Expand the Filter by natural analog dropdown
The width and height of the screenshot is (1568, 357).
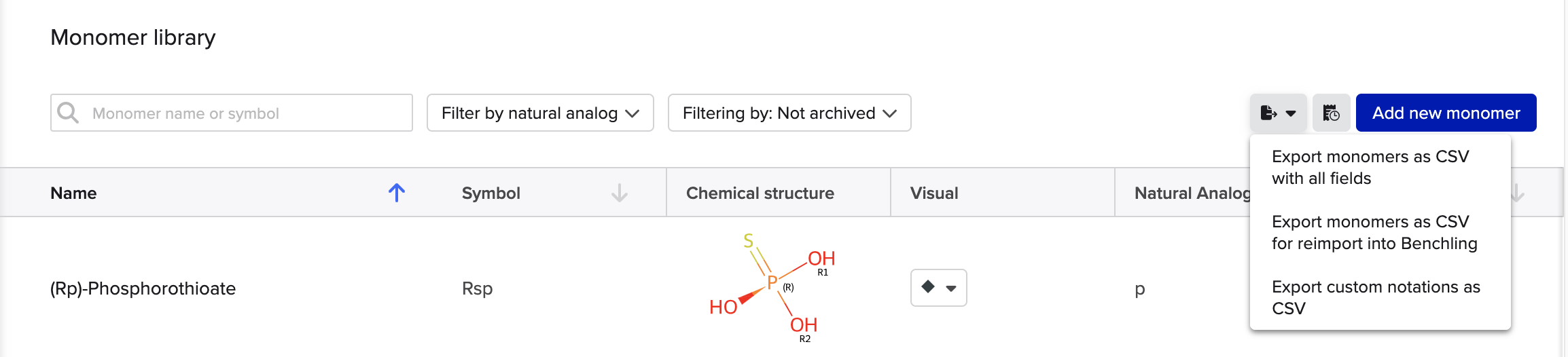point(540,113)
